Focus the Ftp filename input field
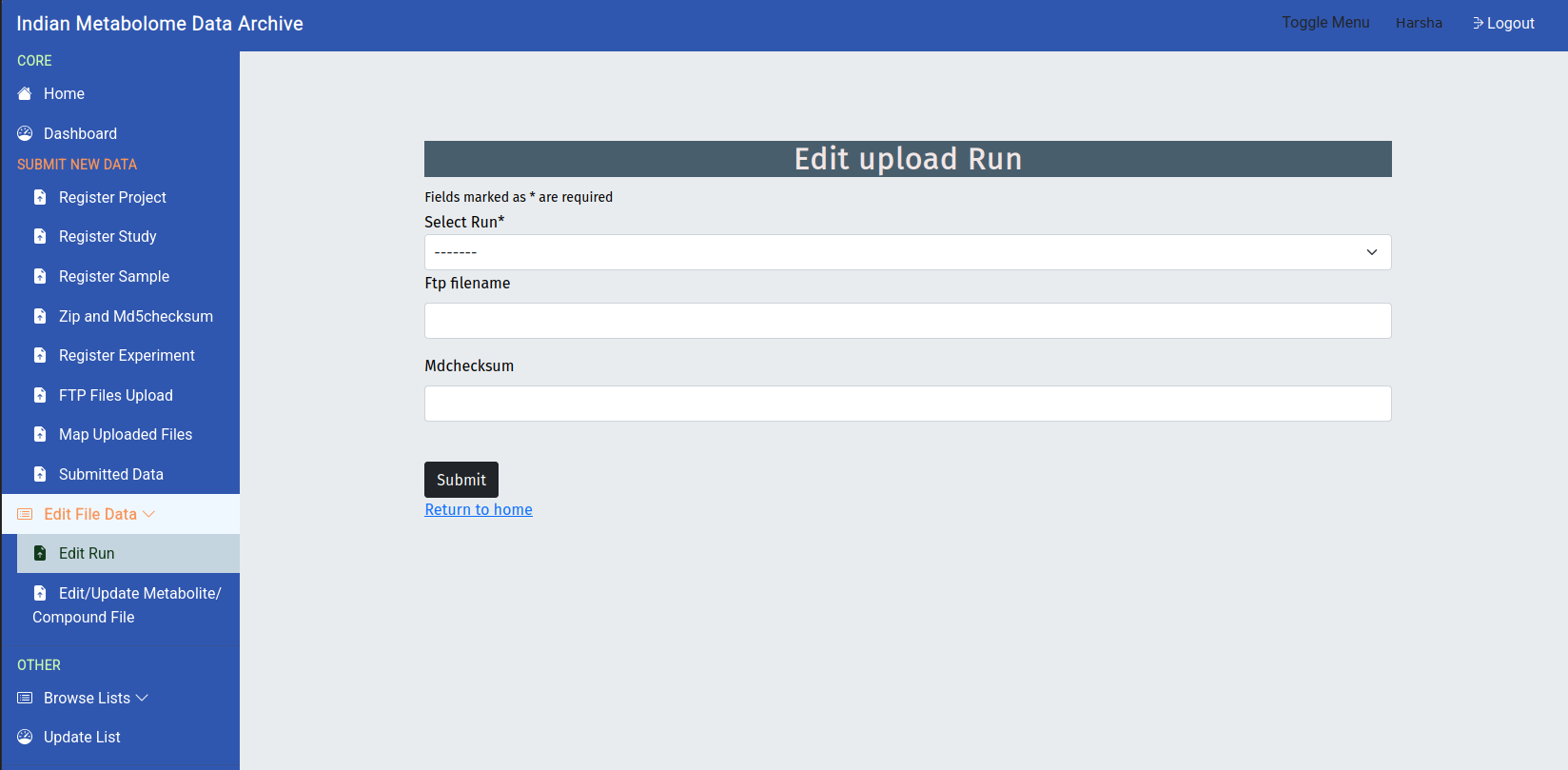1568x770 pixels. 908,321
